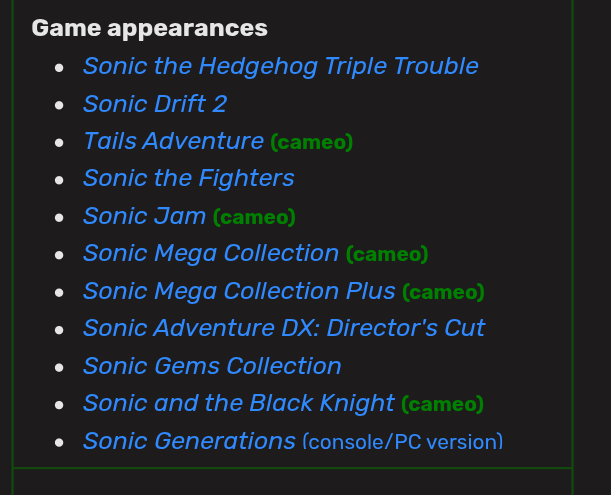Select the cameo note beside Sonic Mega Collection Plus
The image size is (611, 495).
[443, 292]
